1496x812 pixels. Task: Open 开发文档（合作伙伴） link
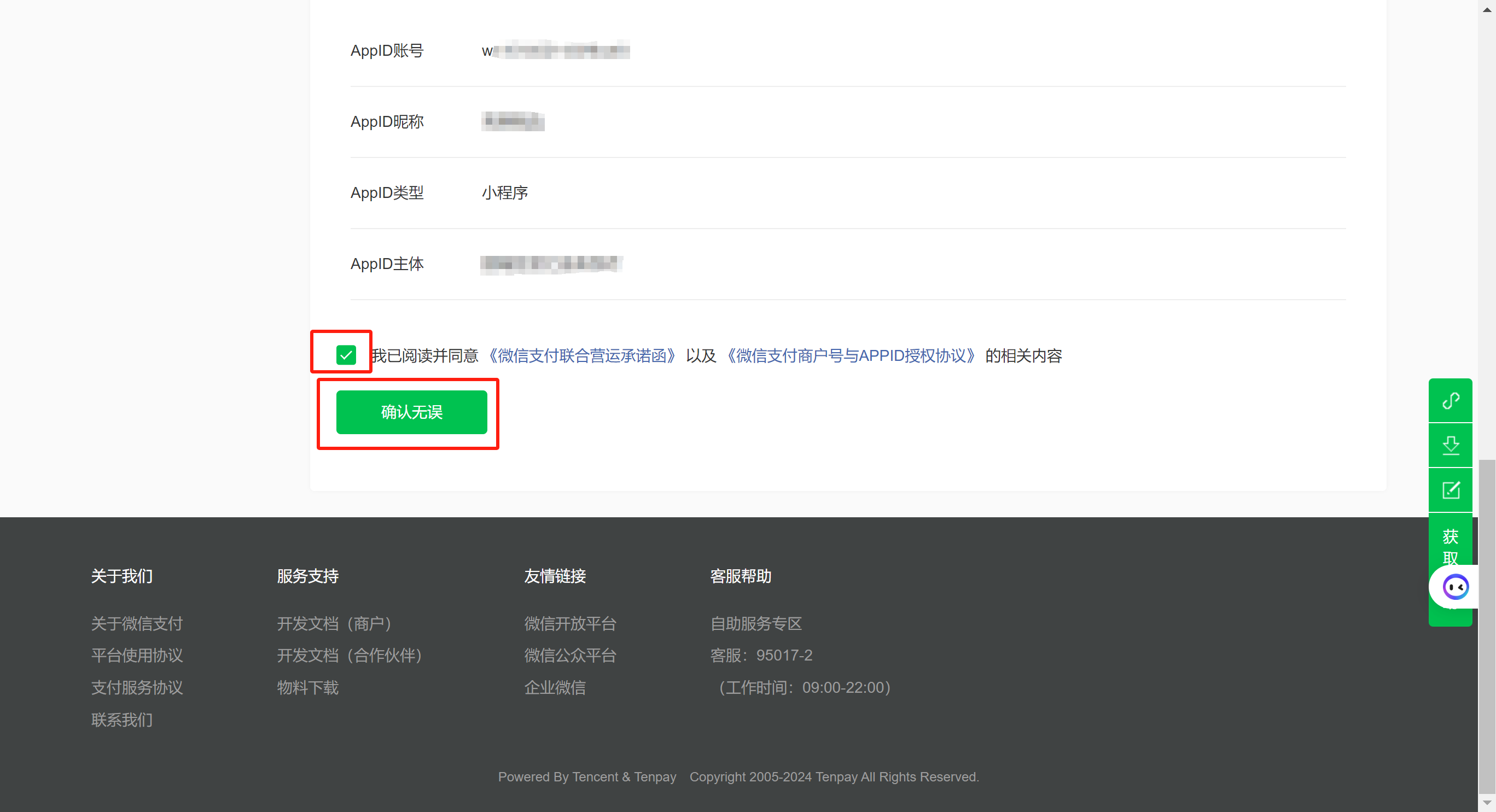pos(349,655)
